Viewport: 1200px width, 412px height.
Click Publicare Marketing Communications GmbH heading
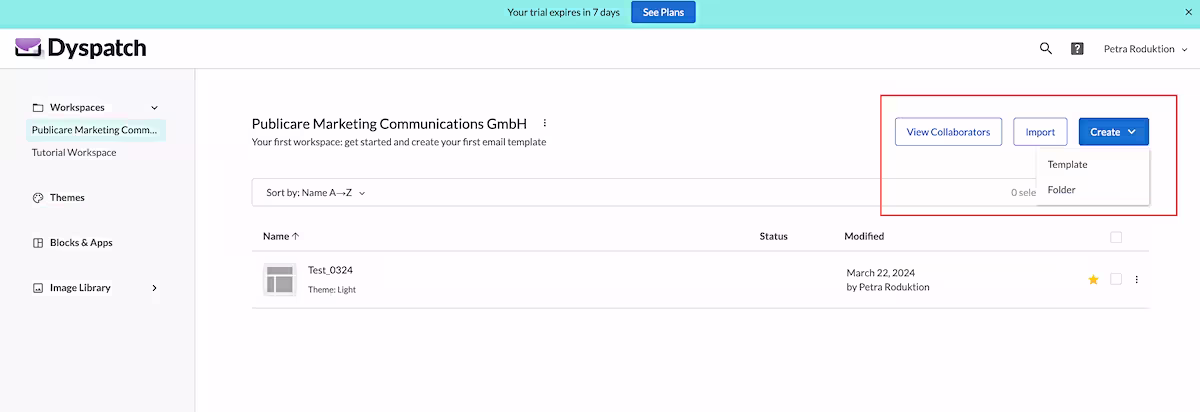click(389, 124)
